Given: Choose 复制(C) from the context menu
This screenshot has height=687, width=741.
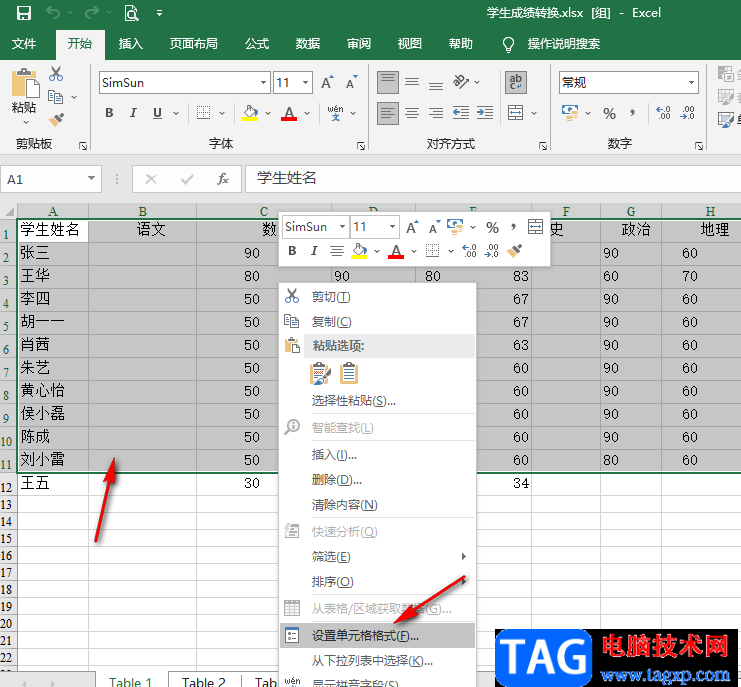Looking at the screenshot, I should 378,322.
